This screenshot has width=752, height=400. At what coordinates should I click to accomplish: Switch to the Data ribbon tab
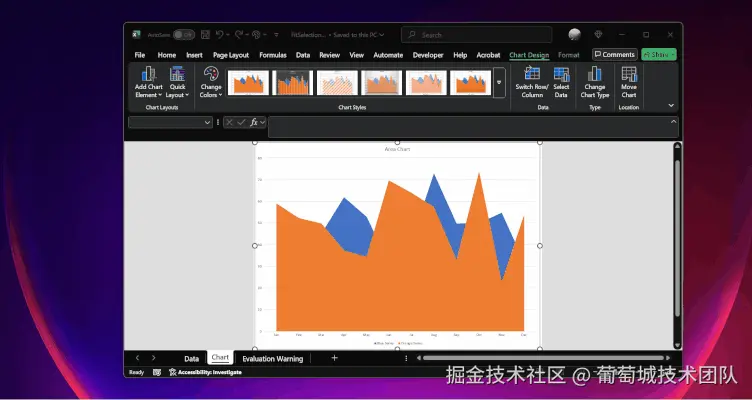click(303, 55)
